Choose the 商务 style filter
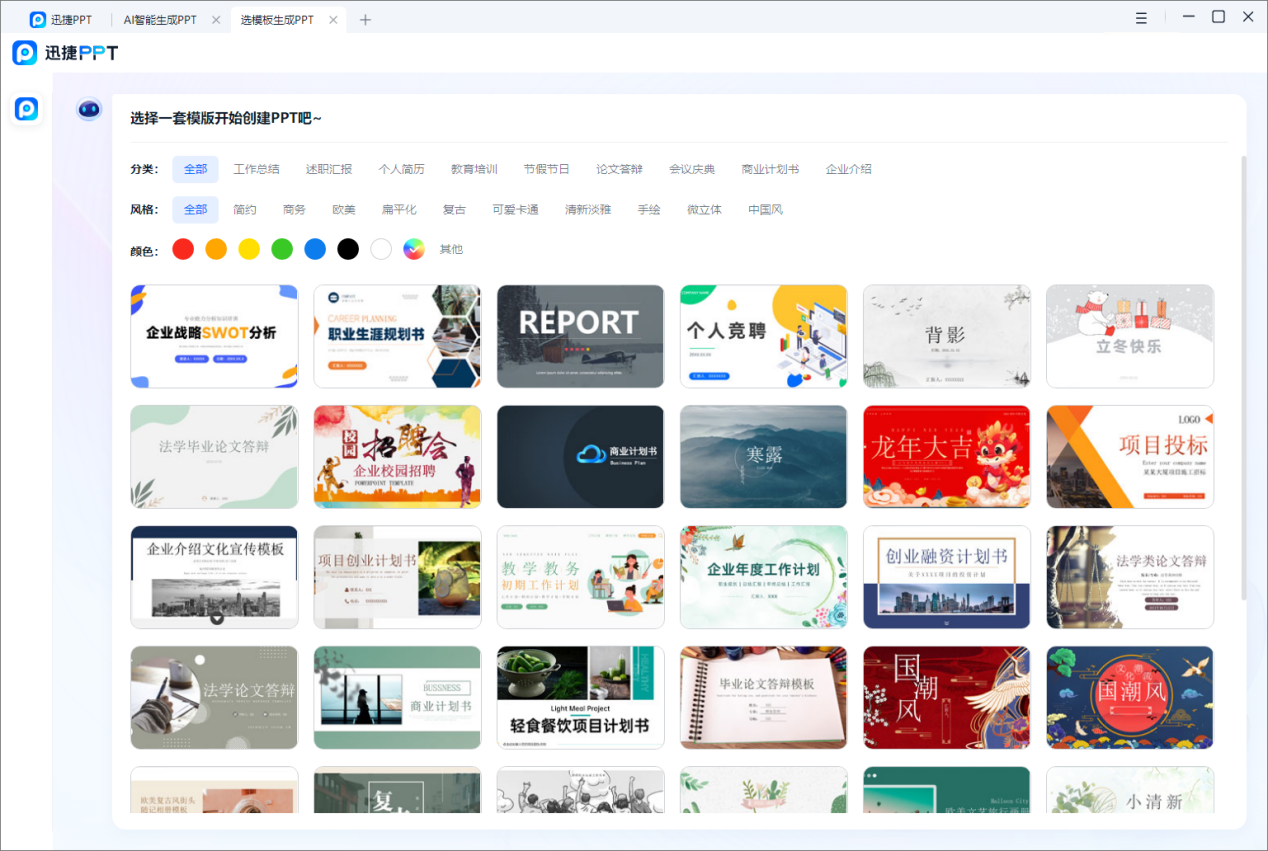Screen dimensions: 1268x851 (294, 209)
